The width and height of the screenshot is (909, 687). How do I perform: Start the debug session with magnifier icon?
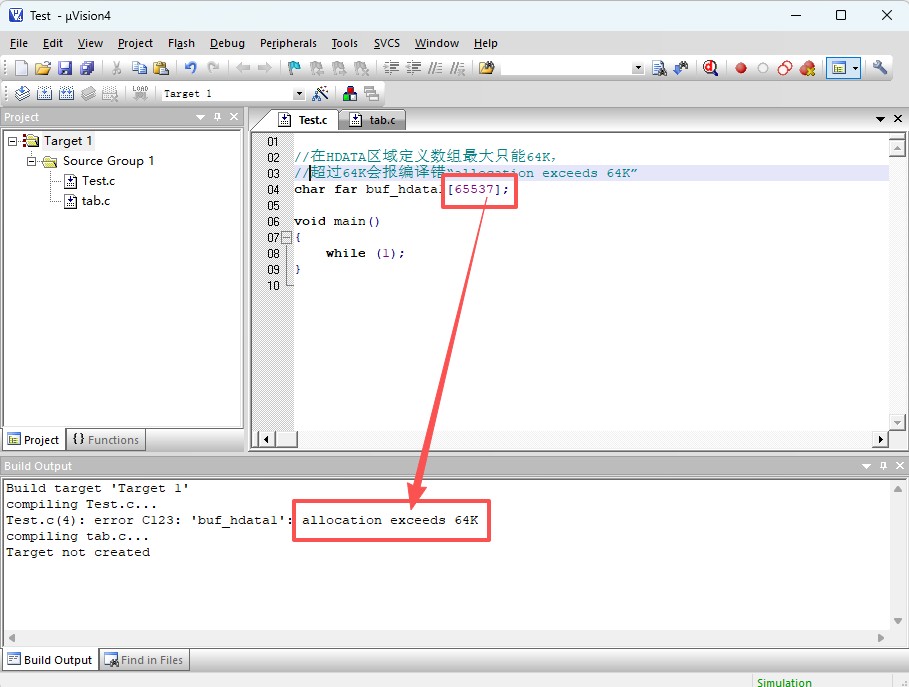coord(711,68)
